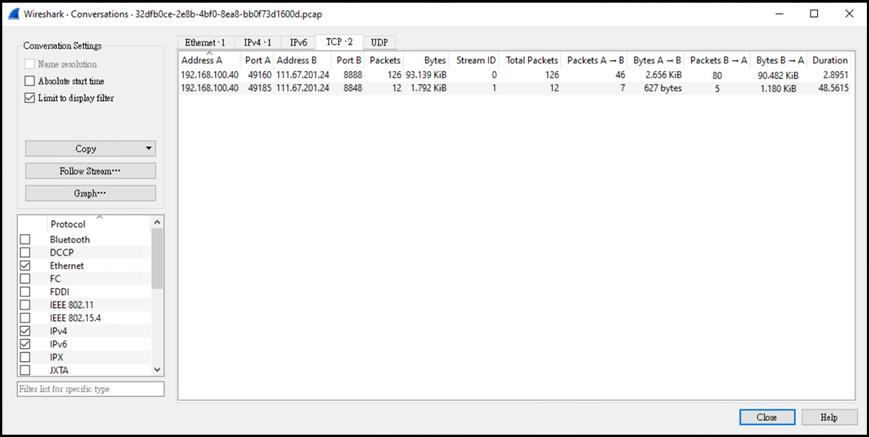
Task: Check the IEEE 802.11 protocol box
Action: [x=25, y=305]
